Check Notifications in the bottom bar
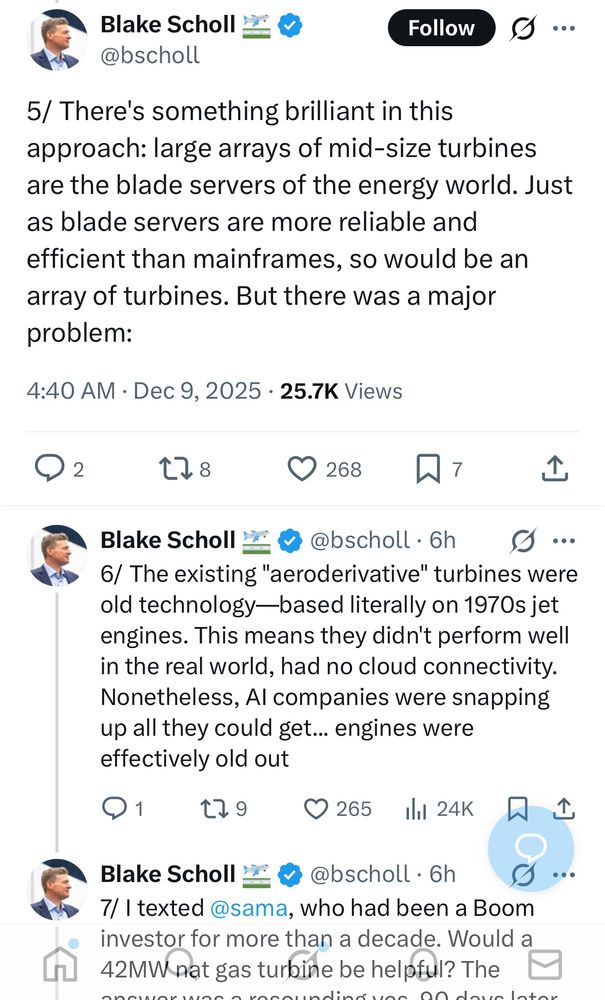605x1000 pixels. tap(424, 967)
